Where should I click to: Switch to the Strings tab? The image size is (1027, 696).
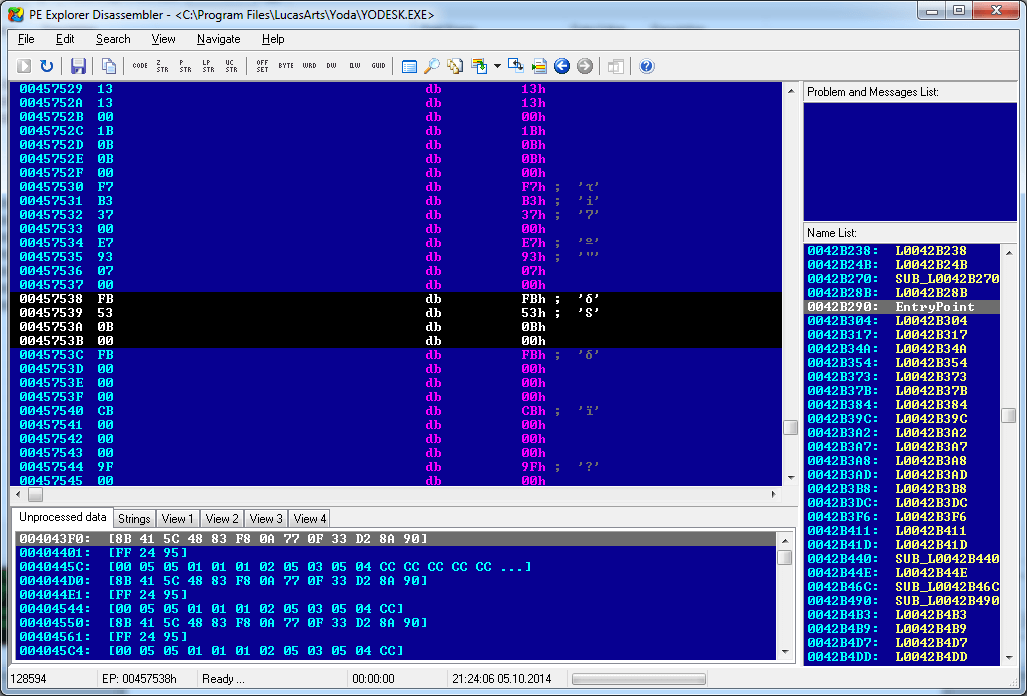[x=134, y=519]
